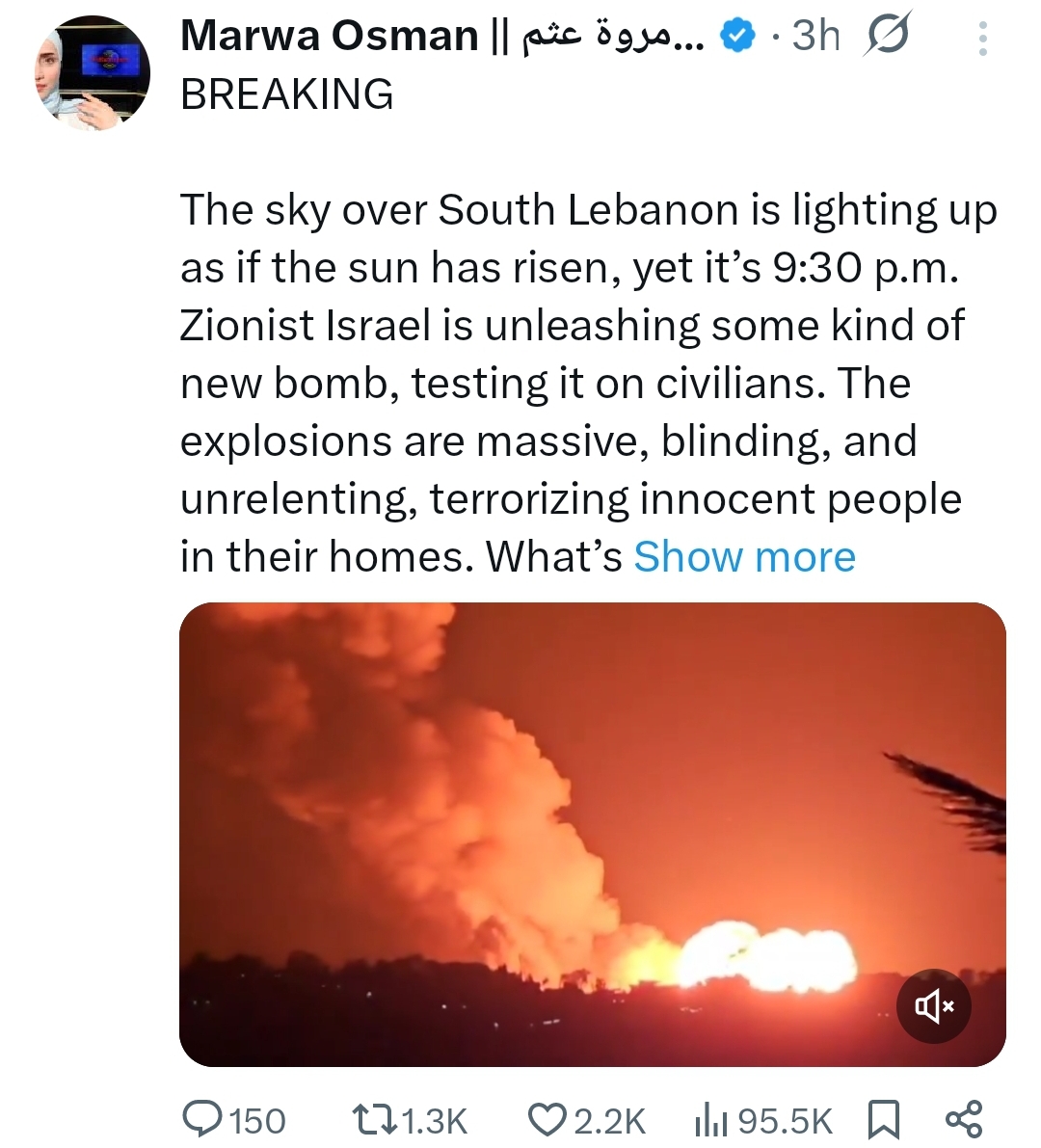1041x1148 pixels.
Task: Click the 3h timestamp
Action: [814, 37]
